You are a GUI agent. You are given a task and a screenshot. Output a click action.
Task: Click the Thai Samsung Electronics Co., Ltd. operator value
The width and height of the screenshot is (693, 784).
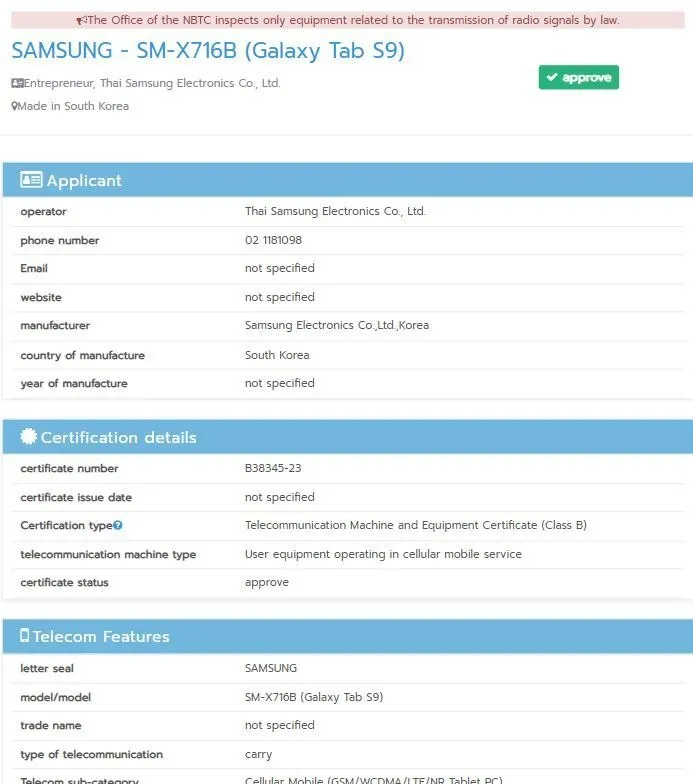pos(335,211)
